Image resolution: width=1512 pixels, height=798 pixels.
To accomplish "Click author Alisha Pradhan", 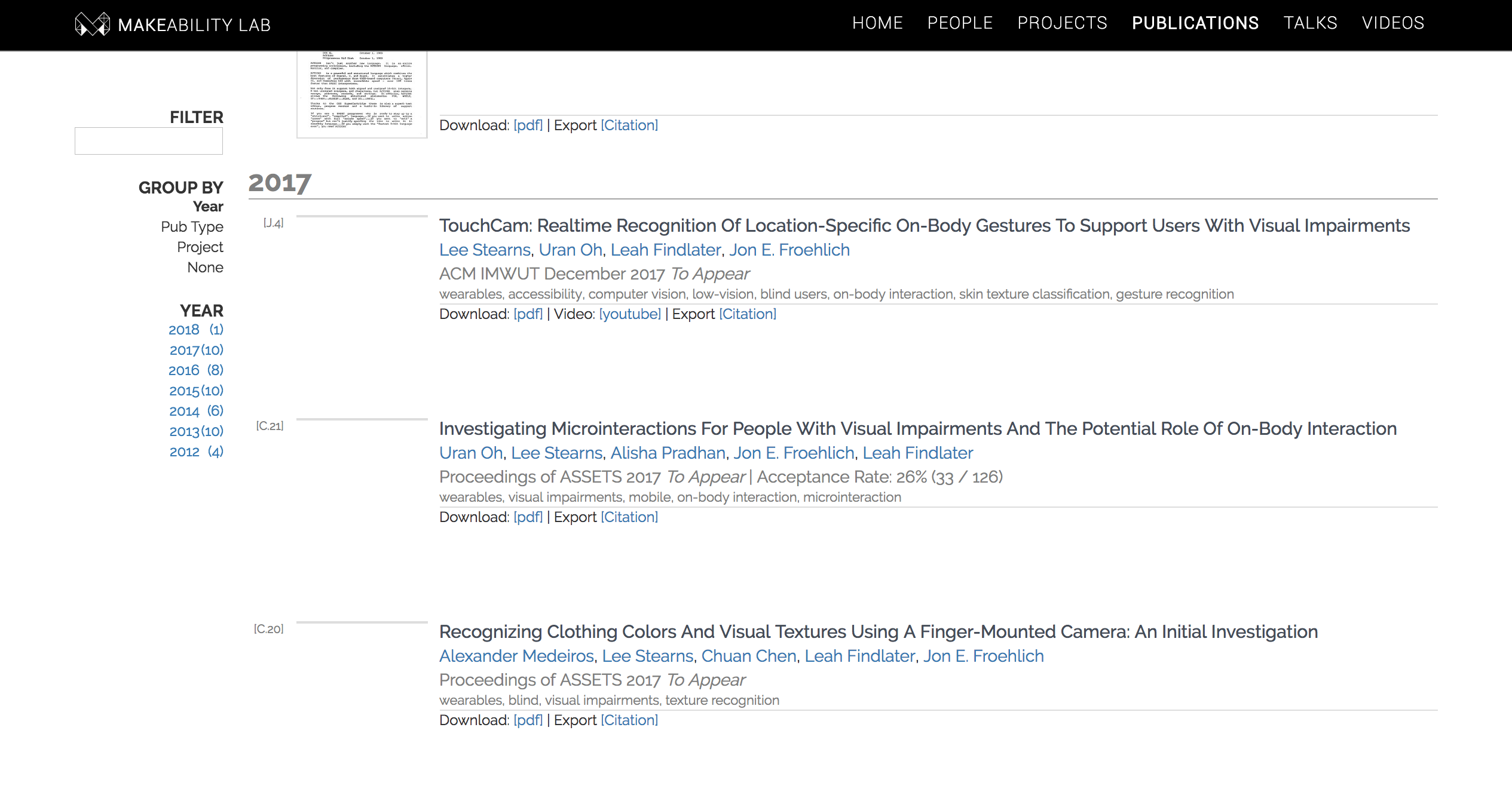I will click(668, 453).
